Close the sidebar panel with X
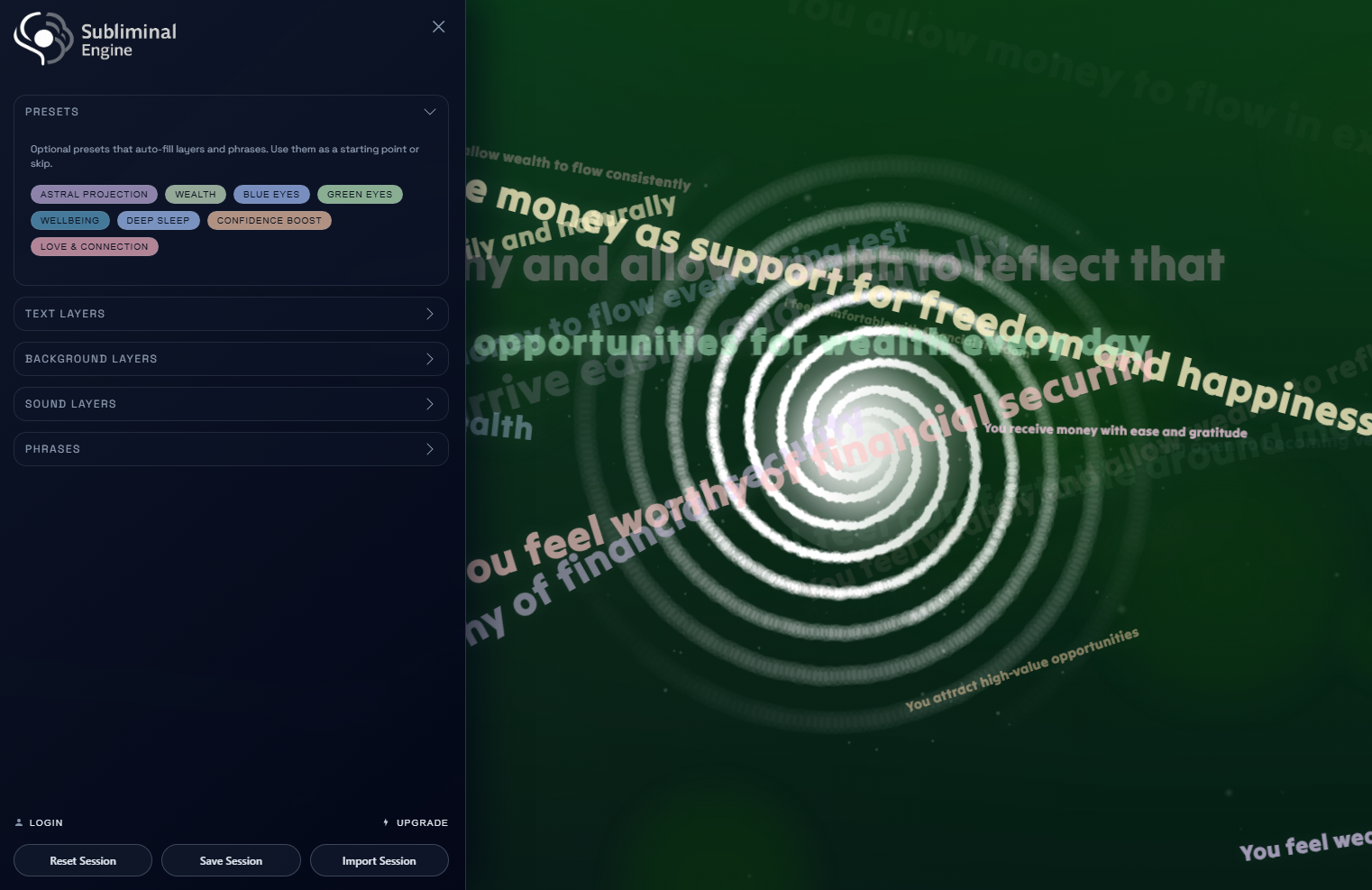This screenshot has height=890, width=1372. (438, 27)
